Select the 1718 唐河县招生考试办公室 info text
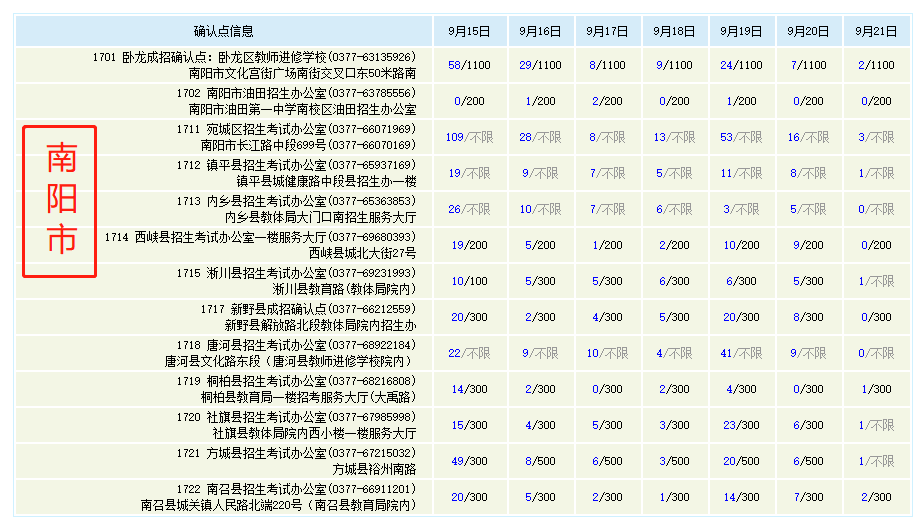920x532 pixels. point(290,353)
